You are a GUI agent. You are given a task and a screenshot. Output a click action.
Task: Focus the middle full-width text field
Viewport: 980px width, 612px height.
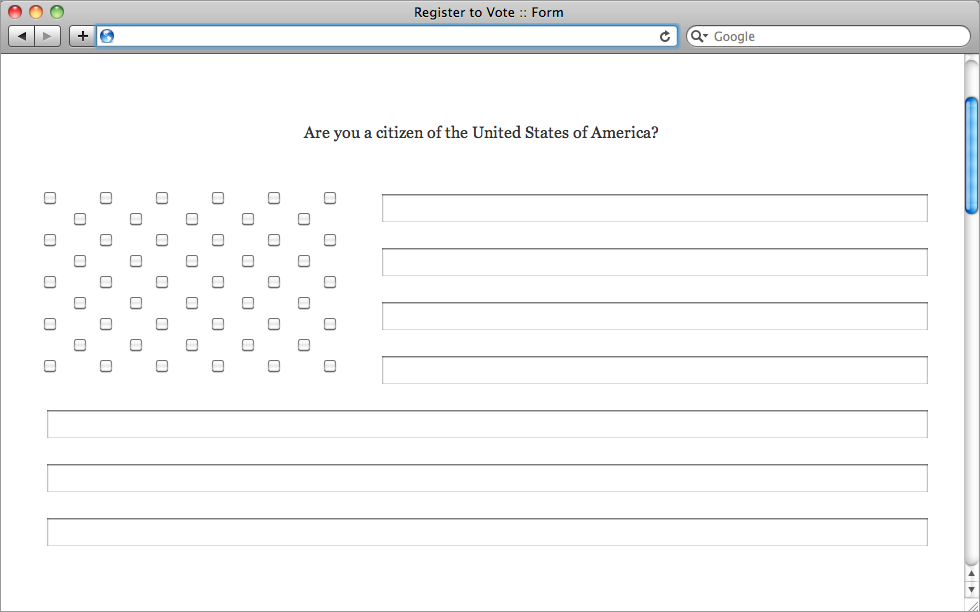(488, 478)
